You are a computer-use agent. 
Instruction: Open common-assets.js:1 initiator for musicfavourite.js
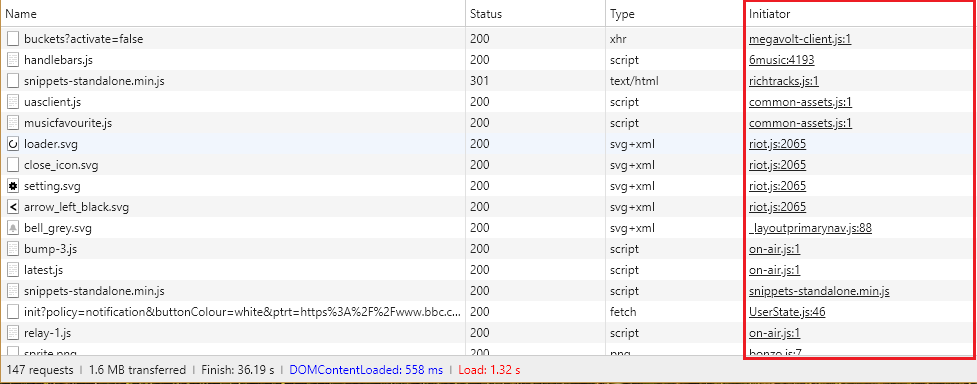click(x=800, y=123)
